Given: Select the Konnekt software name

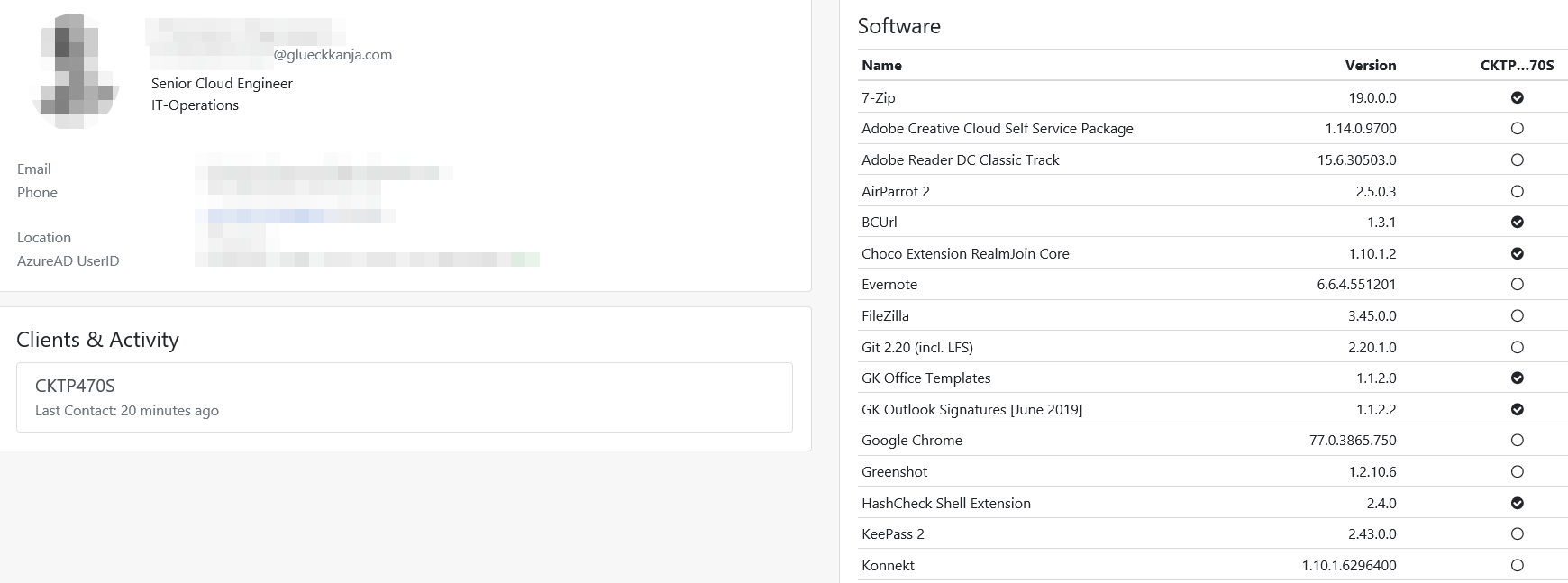Looking at the screenshot, I should click(x=888, y=565).
